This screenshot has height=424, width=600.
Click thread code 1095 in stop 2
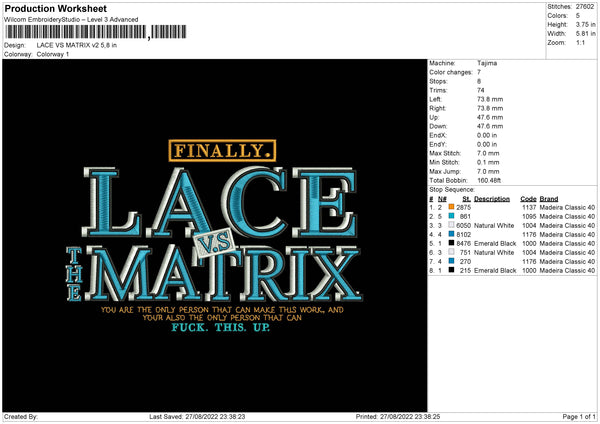click(529, 217)
